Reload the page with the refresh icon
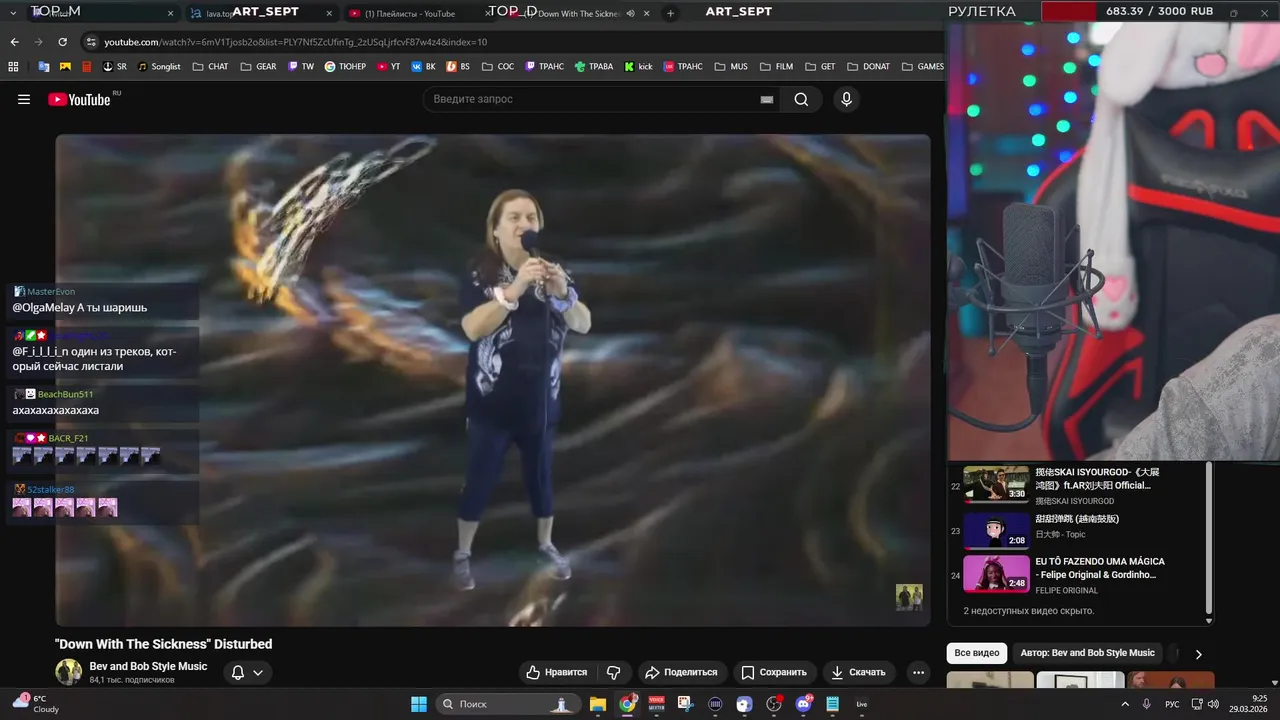 pos(62,42)
